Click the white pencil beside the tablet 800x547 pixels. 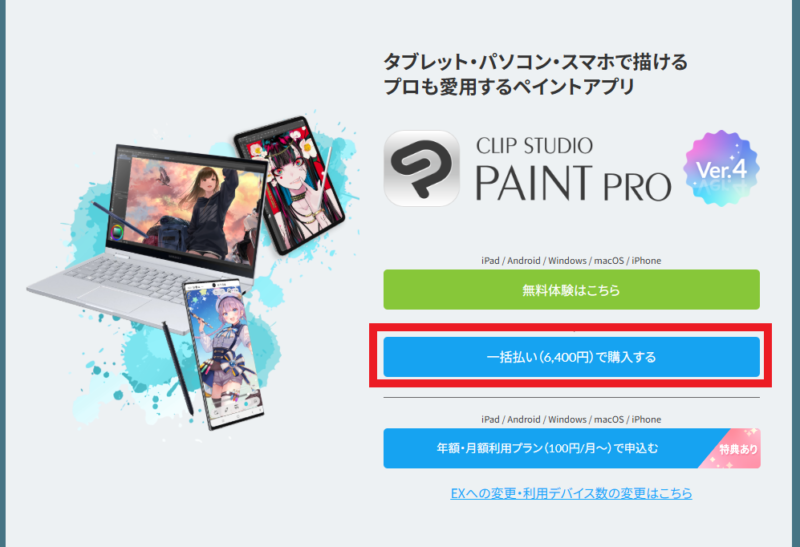(328, 167)
